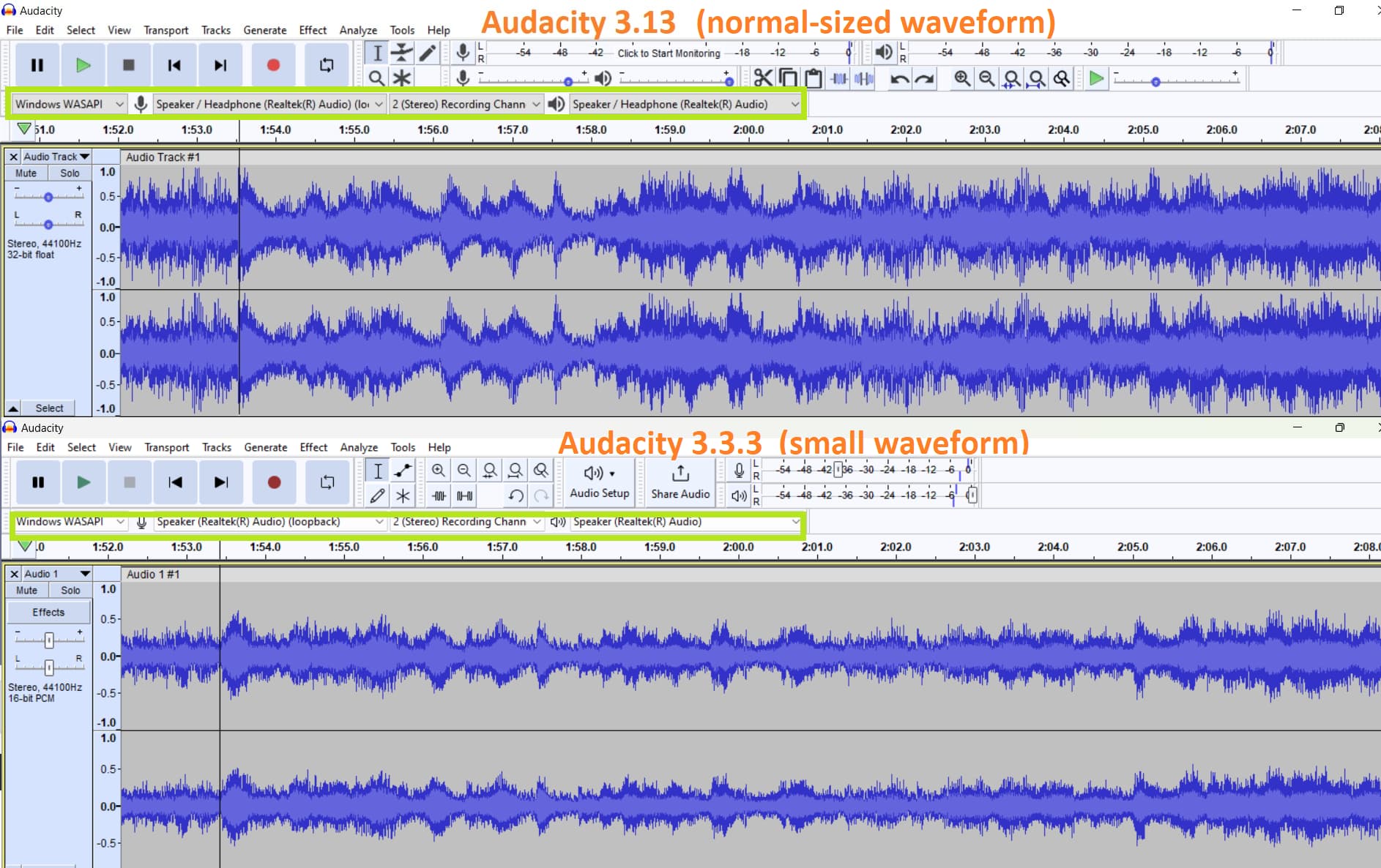Mute the upper Audio Track
The image size is (1381, 868).
click(x=26, y=173)
